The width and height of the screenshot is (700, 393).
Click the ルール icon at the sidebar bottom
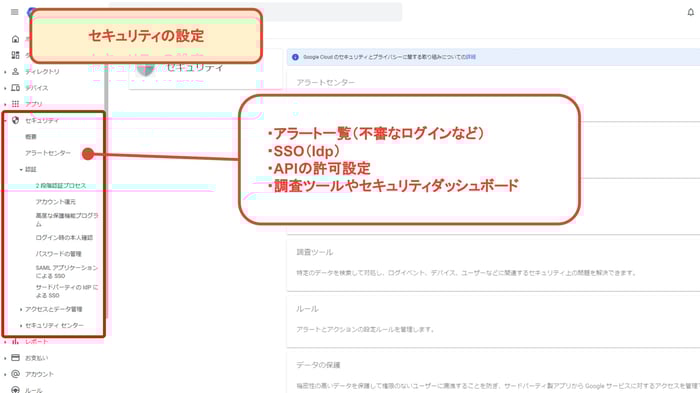[15, 389]
